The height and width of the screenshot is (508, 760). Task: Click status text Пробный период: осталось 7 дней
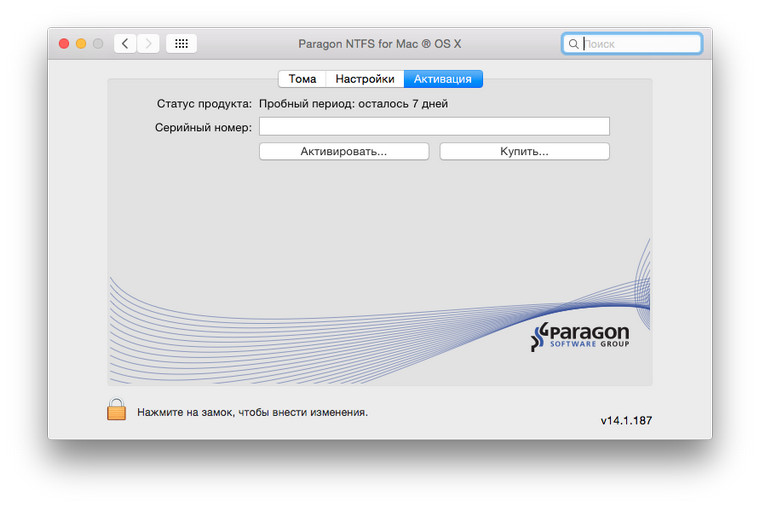(x=353, y=104)
